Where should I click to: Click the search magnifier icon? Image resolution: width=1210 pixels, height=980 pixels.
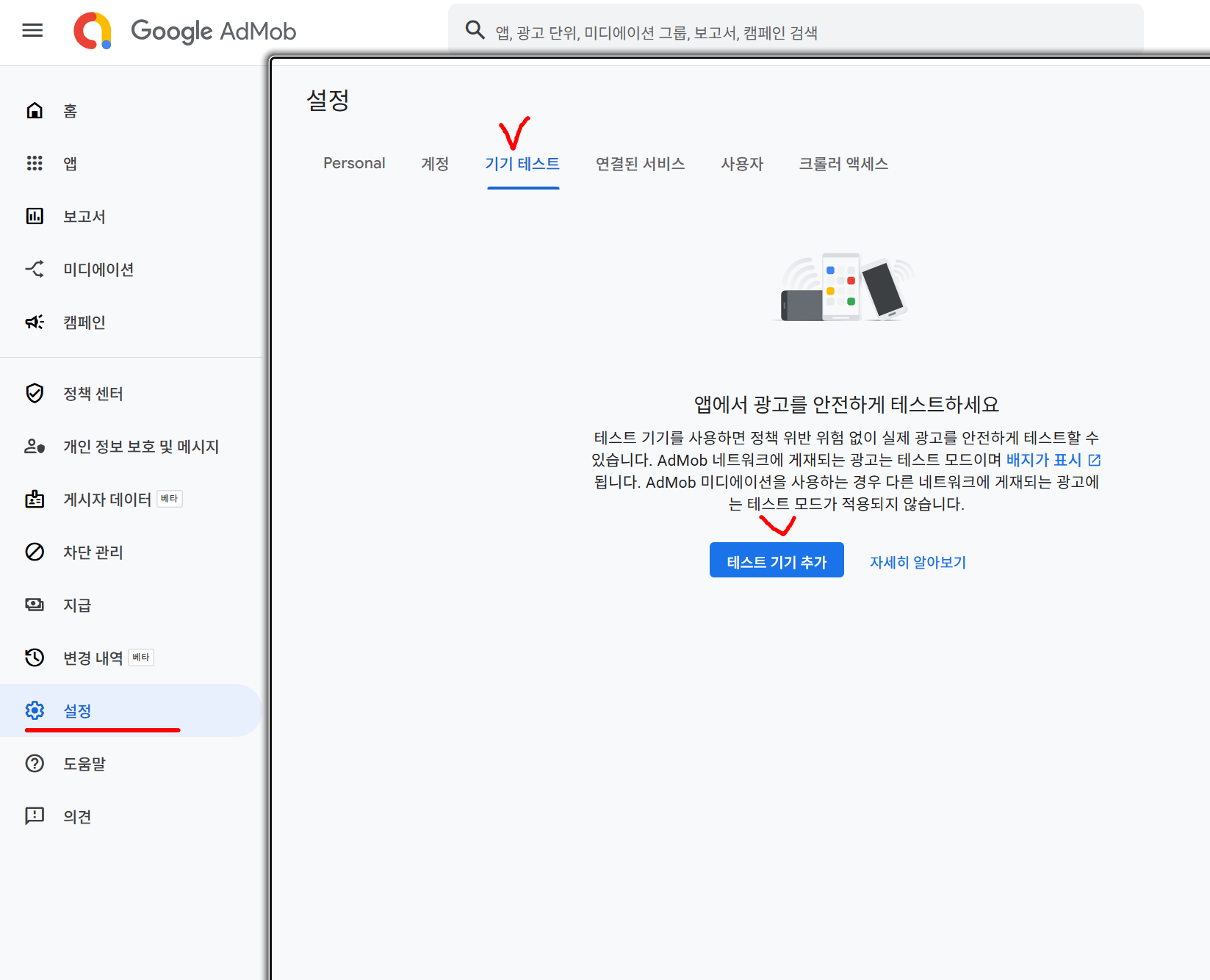475,30
